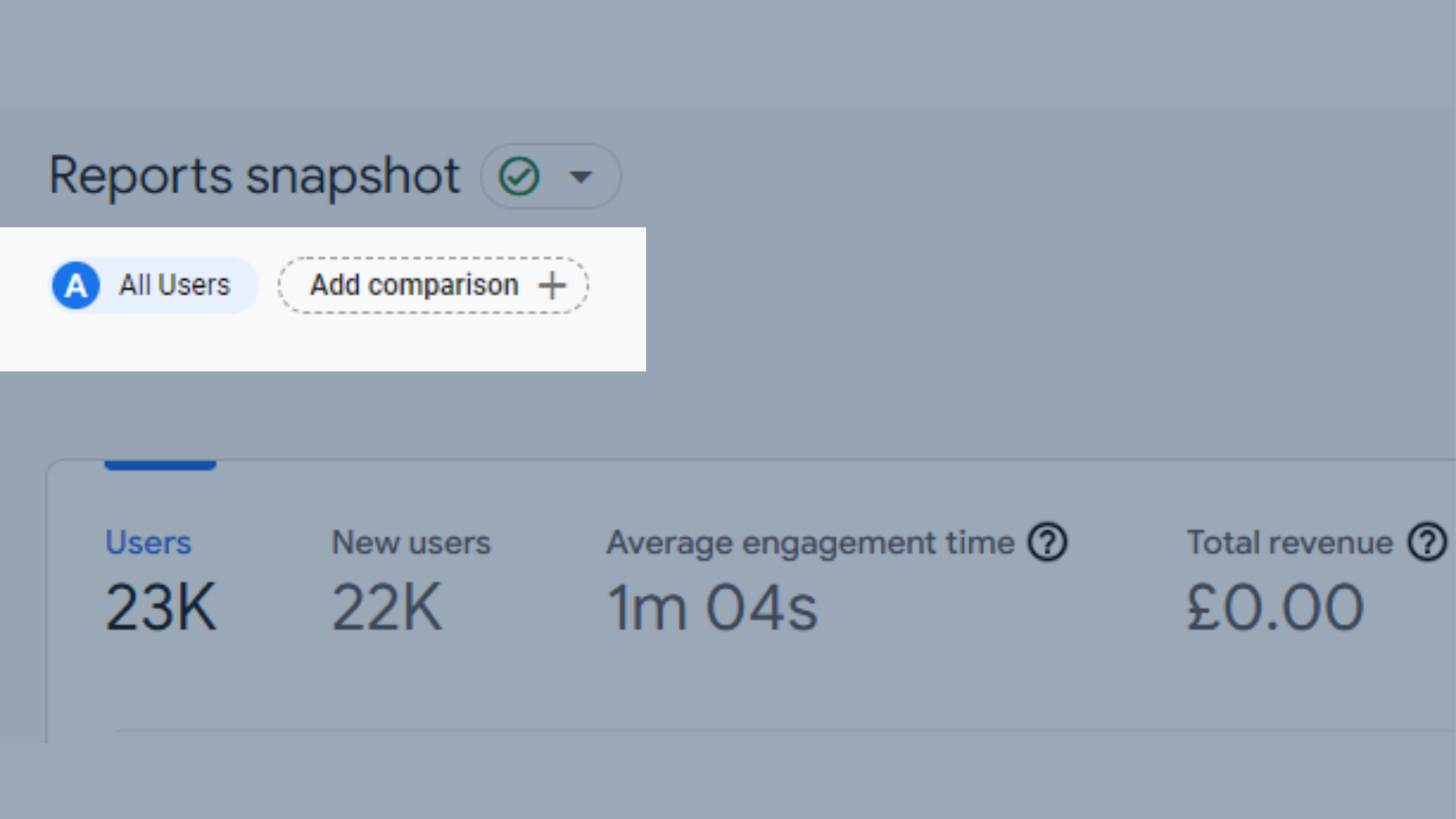
Task: Click the 1m 04s engagement value
Action: tap(712, 607)
